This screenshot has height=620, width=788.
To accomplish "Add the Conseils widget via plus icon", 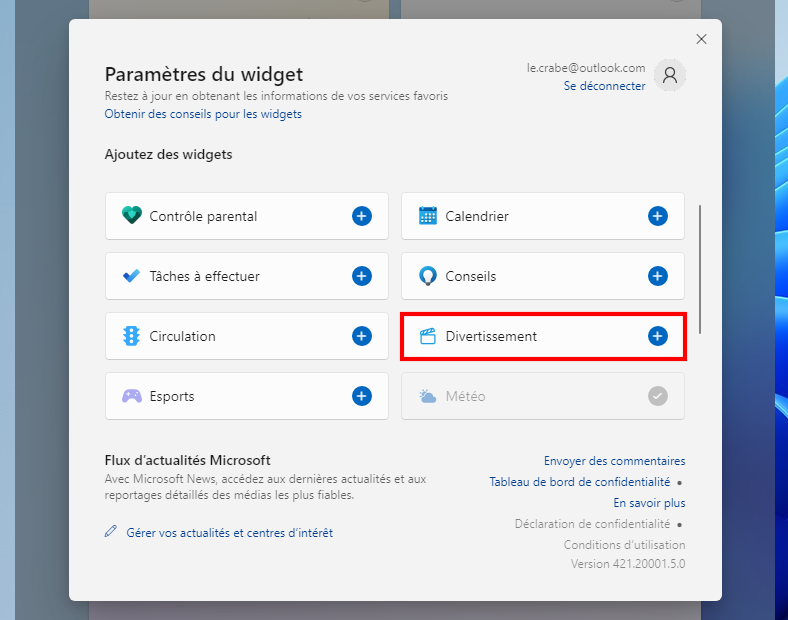I will 658,276.
